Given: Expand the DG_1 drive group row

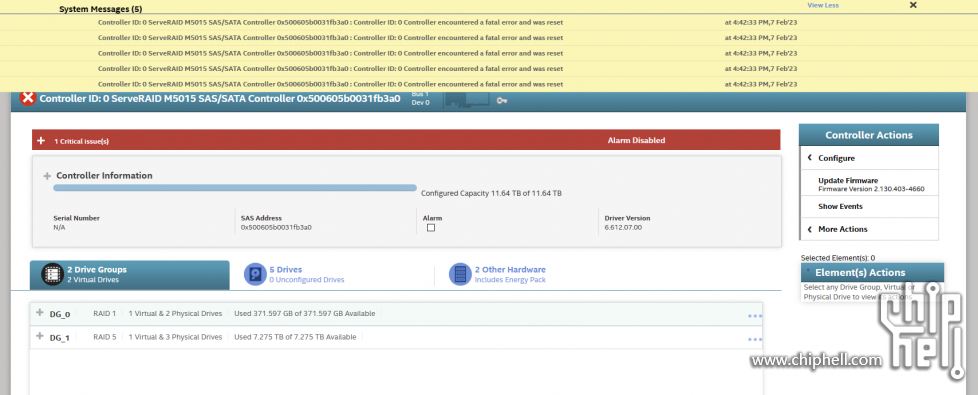Looking at the screenshot, I should 40,336.
